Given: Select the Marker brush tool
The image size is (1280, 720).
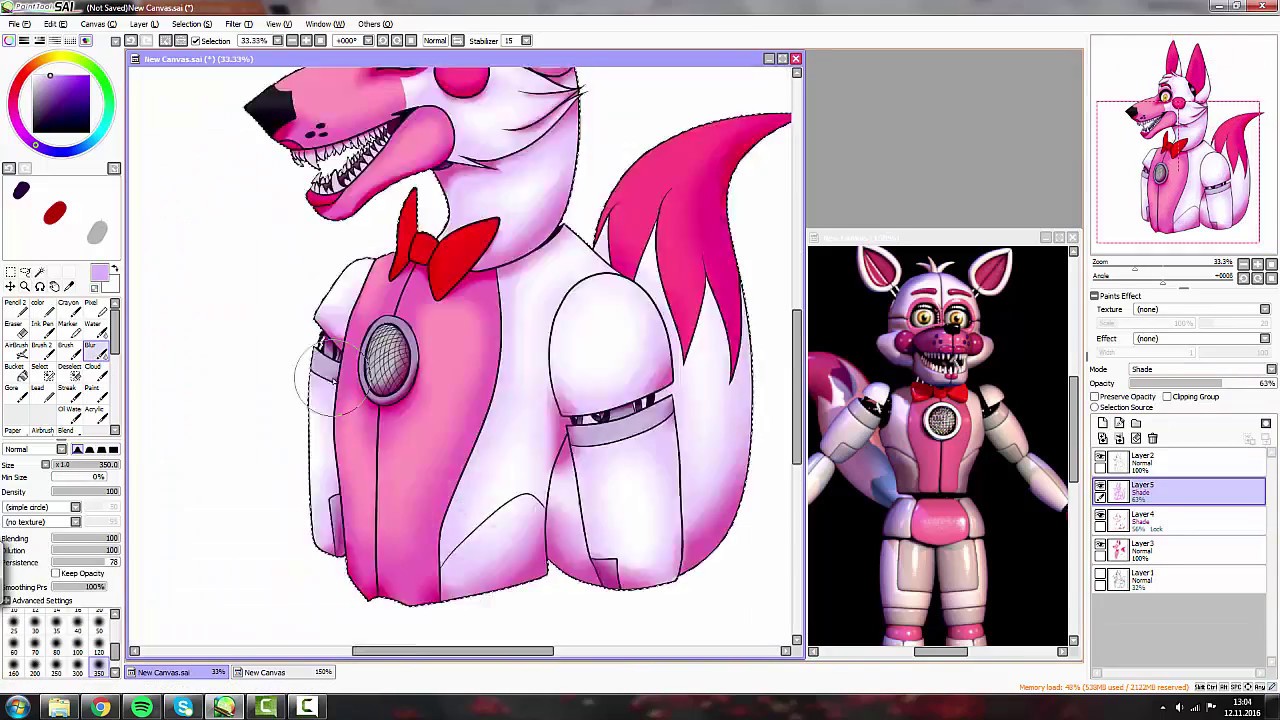Looking at the screenshot, I should click(69, 331).
